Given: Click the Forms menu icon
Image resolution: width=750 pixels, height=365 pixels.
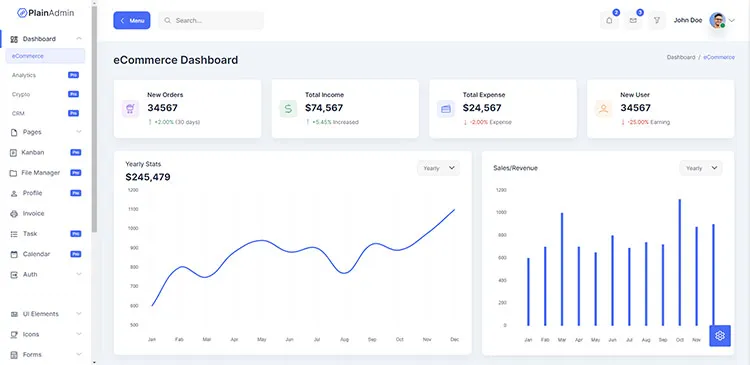Looking at the screenshot, I should pos(14,355).
